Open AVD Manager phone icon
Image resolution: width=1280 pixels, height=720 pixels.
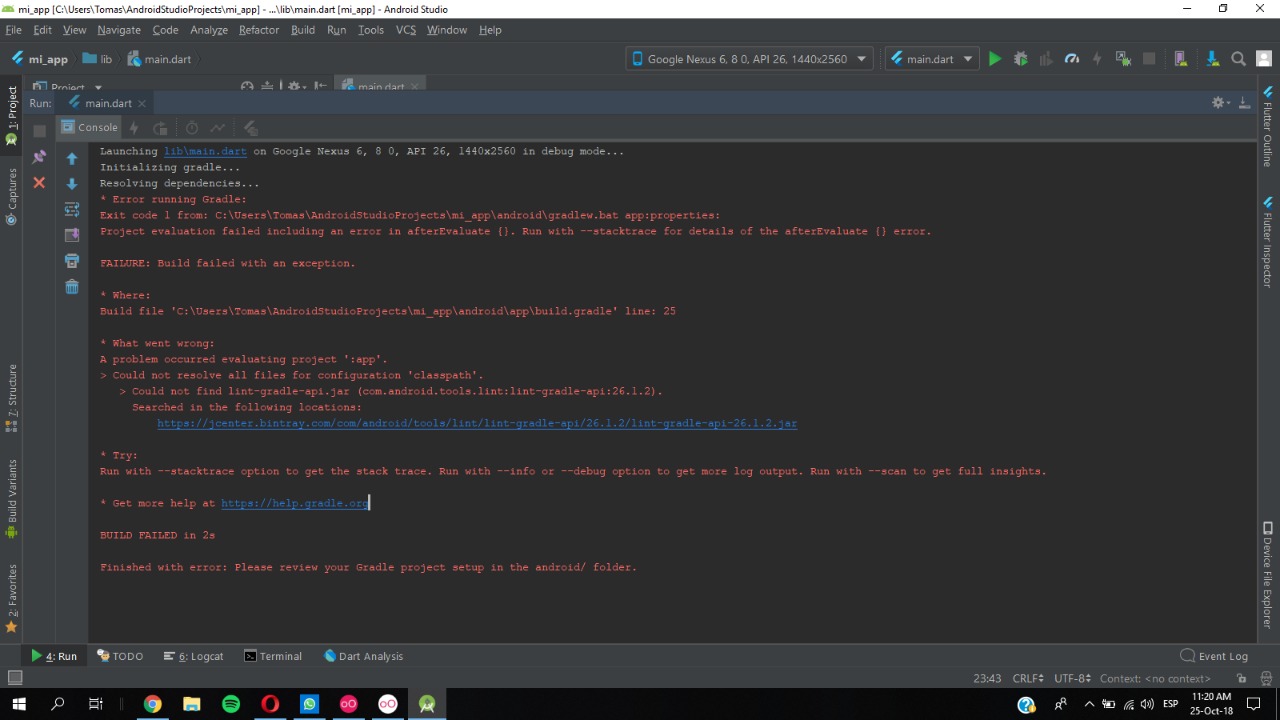click(x=1180, y=59)
